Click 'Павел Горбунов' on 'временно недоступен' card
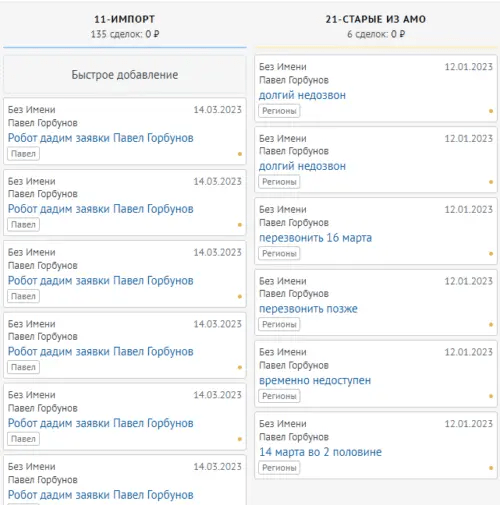500x505 pixels. tap(294, 365)
